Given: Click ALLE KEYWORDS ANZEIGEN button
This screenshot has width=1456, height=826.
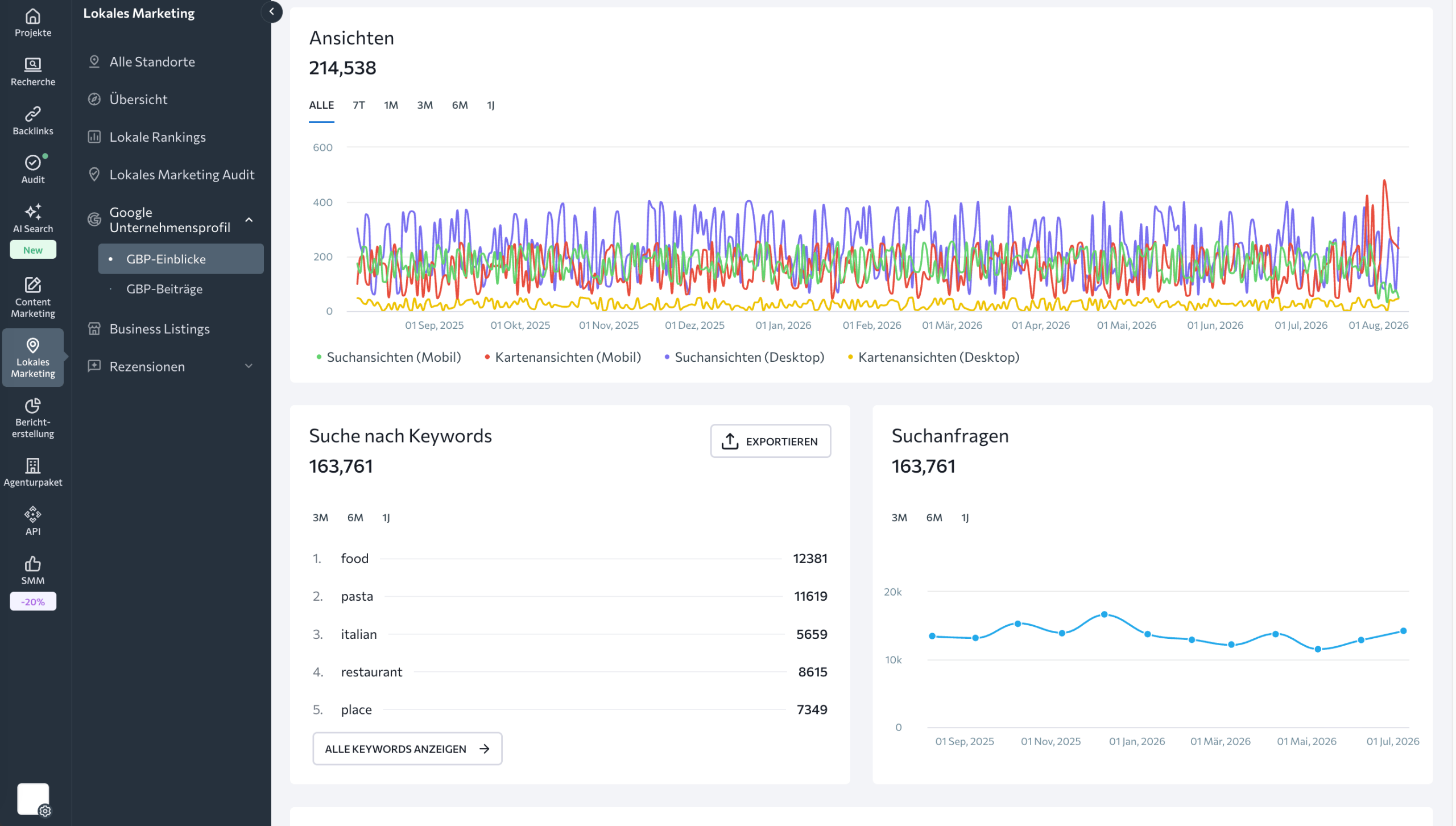Looking at the screenshot, I should pyautogui.click(x=407, y=749).
